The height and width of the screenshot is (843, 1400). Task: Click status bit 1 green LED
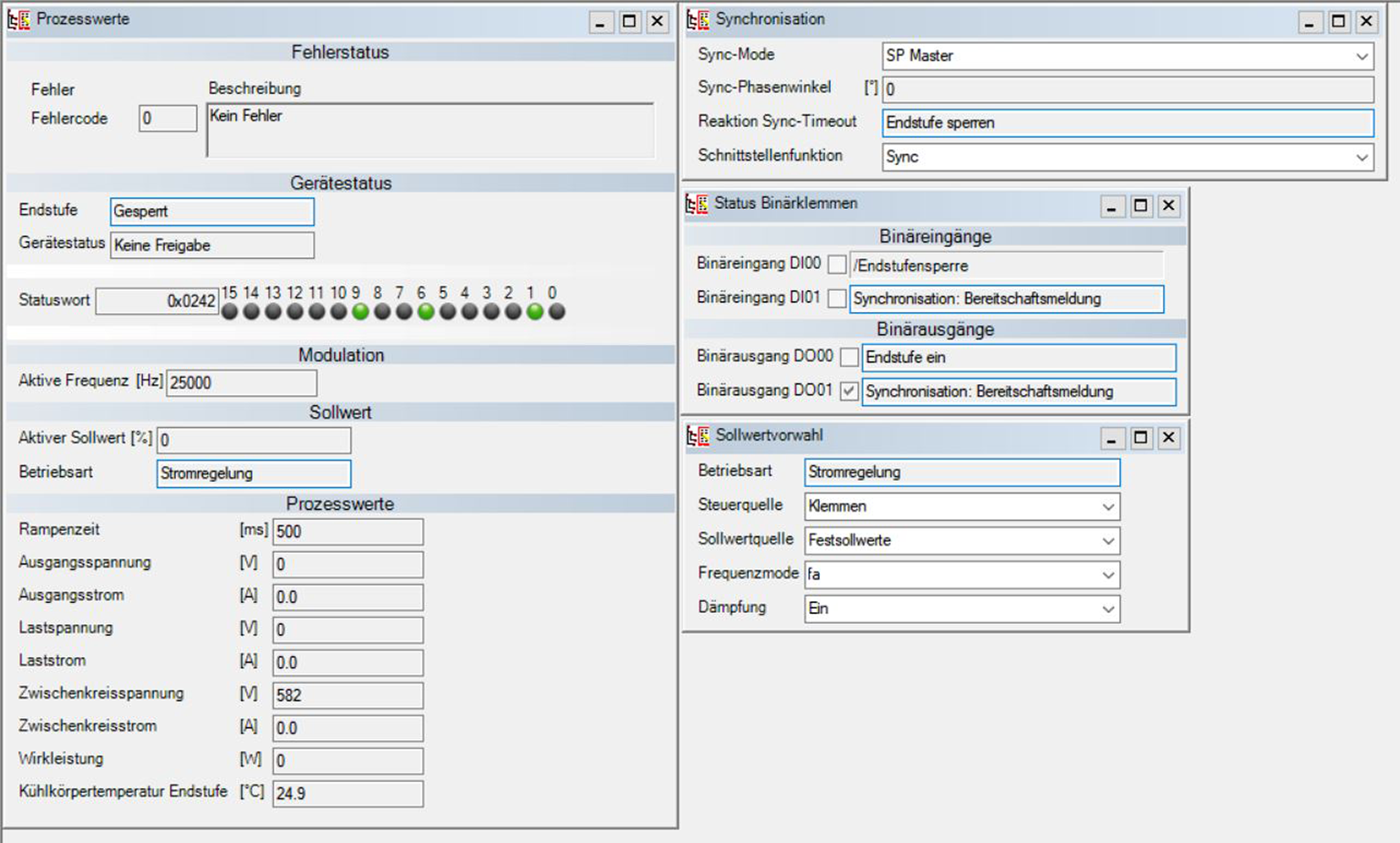pos(534,312)
